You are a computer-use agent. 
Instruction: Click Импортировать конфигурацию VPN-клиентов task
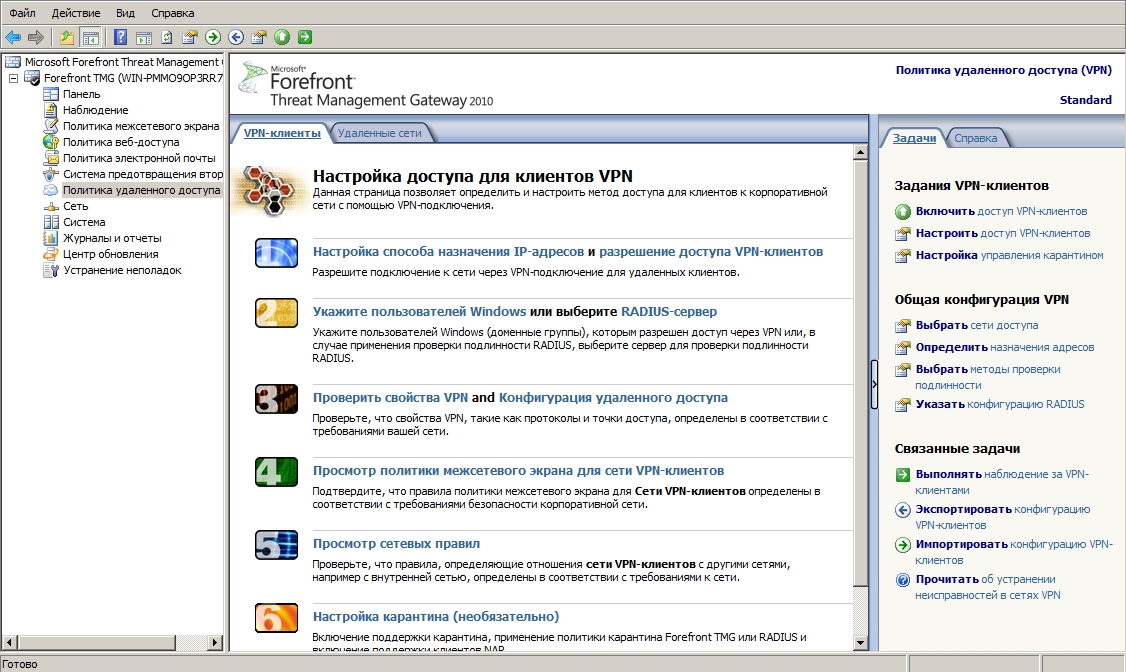[x=1014, y=552]
